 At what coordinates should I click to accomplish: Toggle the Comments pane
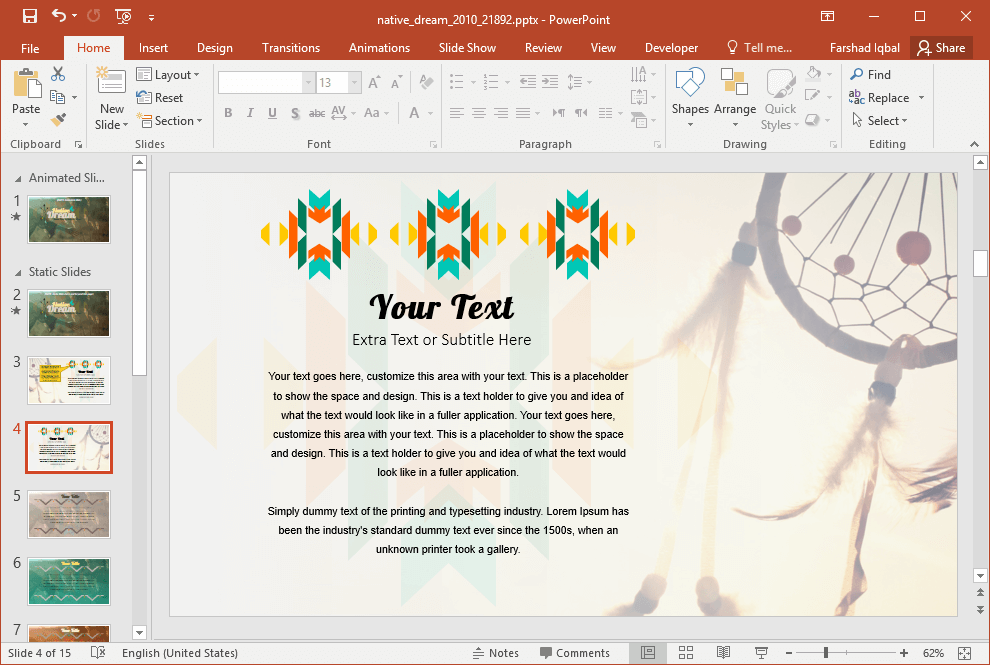tap(574, 653)
